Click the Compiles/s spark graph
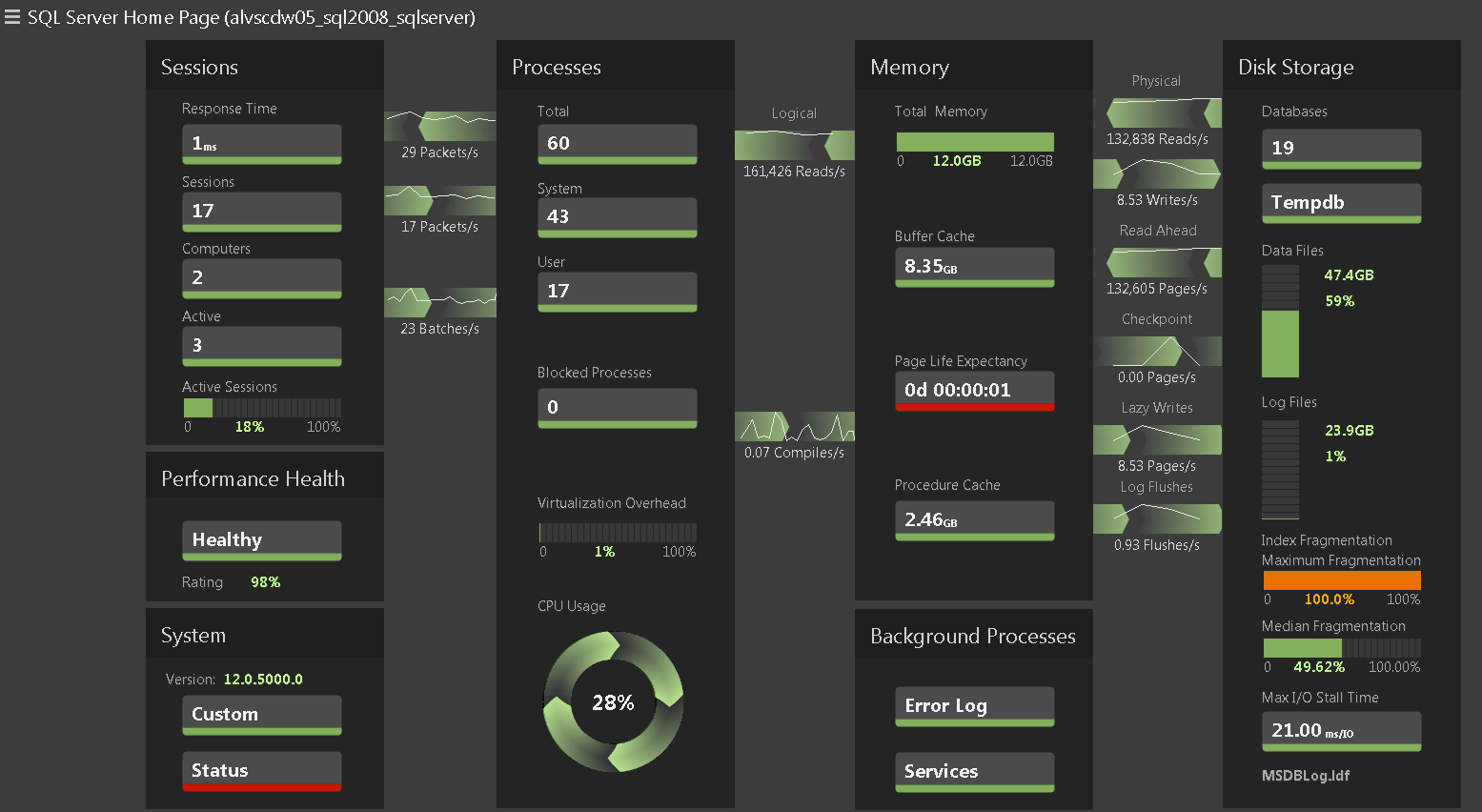This screenshot has width=1482, height=812. 794,426
